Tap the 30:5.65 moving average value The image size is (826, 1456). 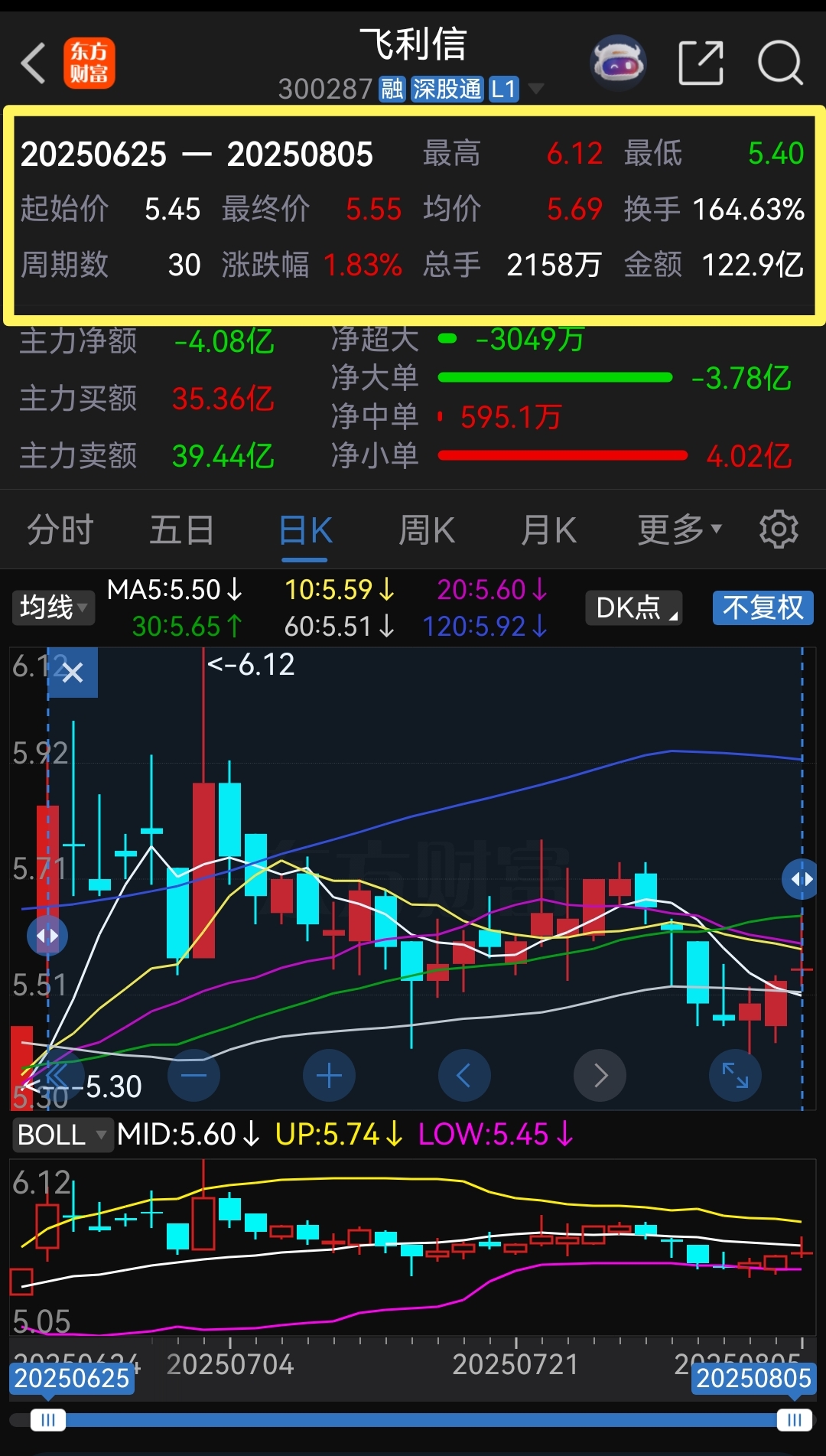click(x=187, y=627)
